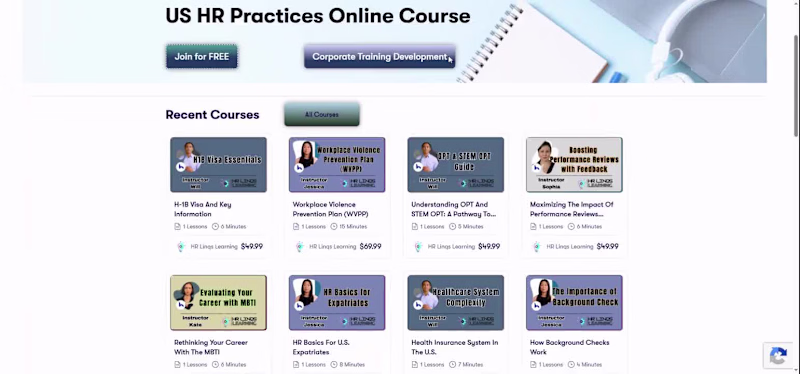
Task: Click lessons icon under Workplace Violence course
Action: (x=296, y=227)
